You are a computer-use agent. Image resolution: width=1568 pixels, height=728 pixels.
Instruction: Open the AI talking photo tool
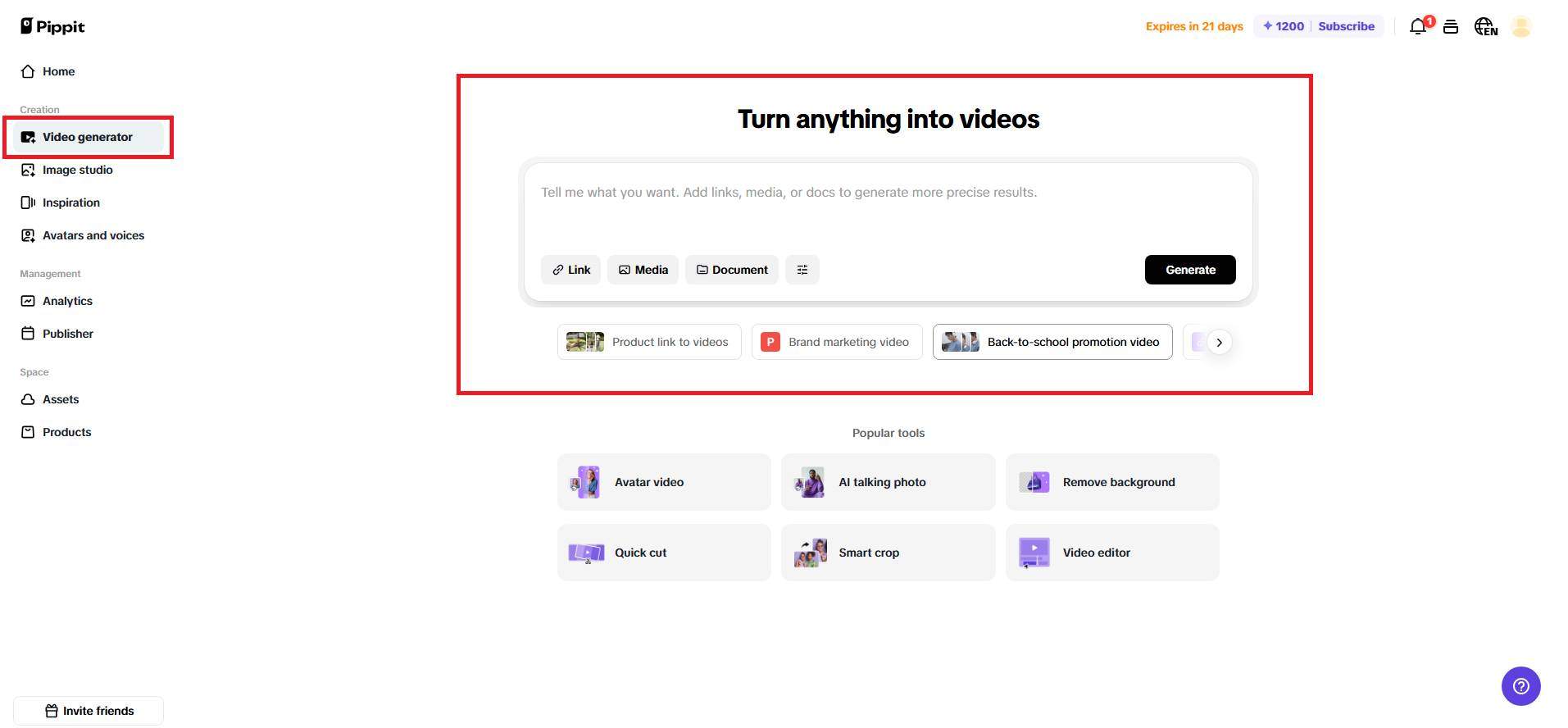tap(888, 482)
